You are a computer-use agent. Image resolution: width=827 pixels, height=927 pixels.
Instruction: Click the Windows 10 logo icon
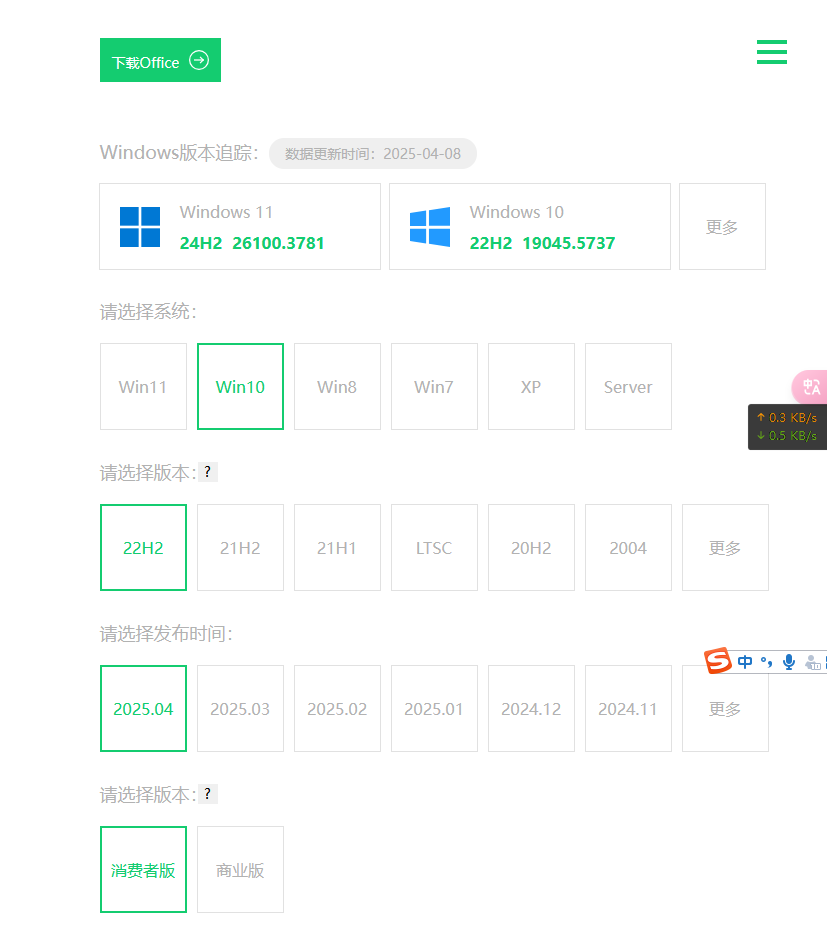tap(430, 226)
